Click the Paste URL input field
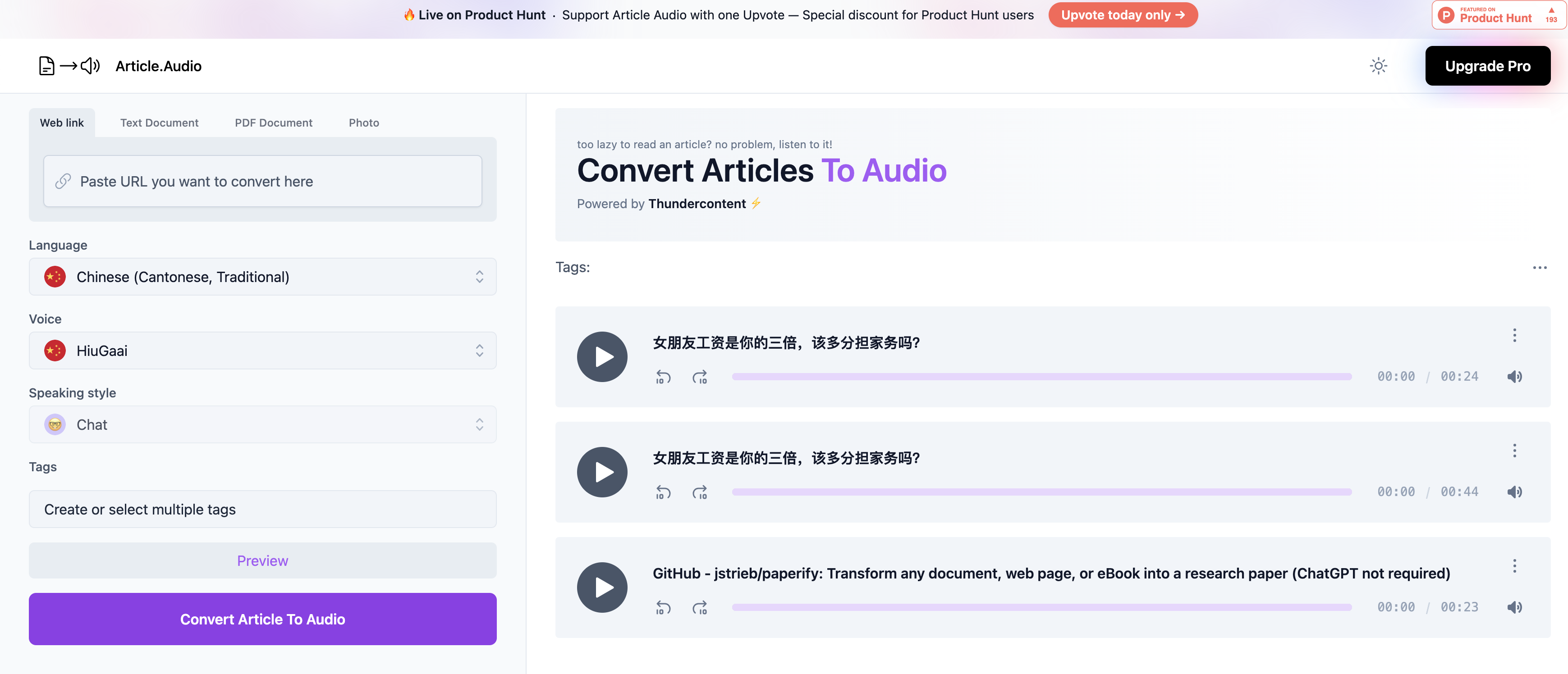 coord(262,181)
